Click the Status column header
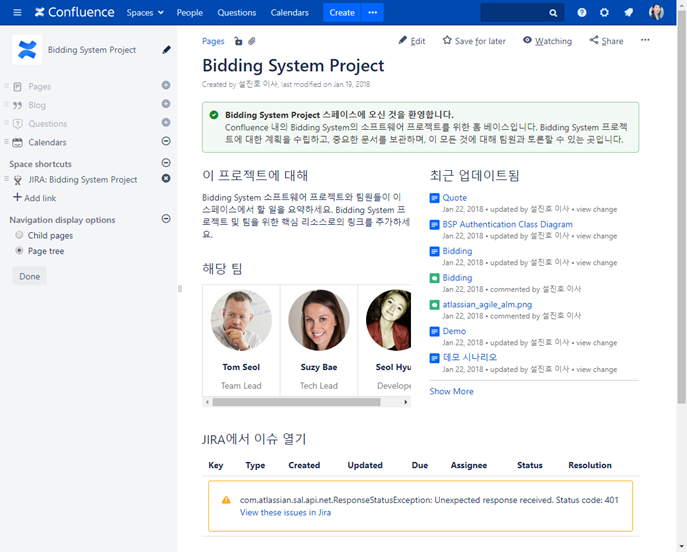This screenshot has height=552, width=687. click(530, 465)
